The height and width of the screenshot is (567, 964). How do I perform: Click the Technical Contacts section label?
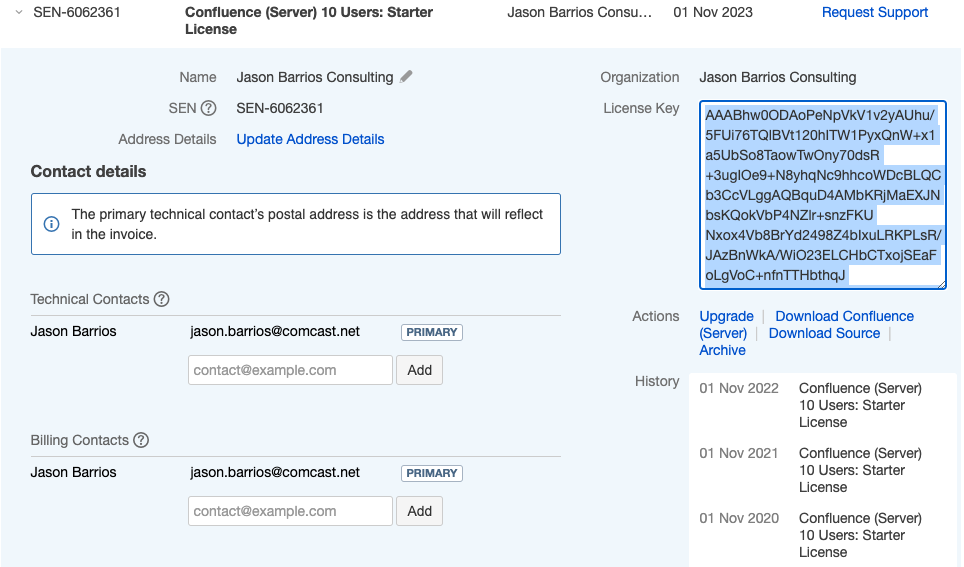coord(90,299)
